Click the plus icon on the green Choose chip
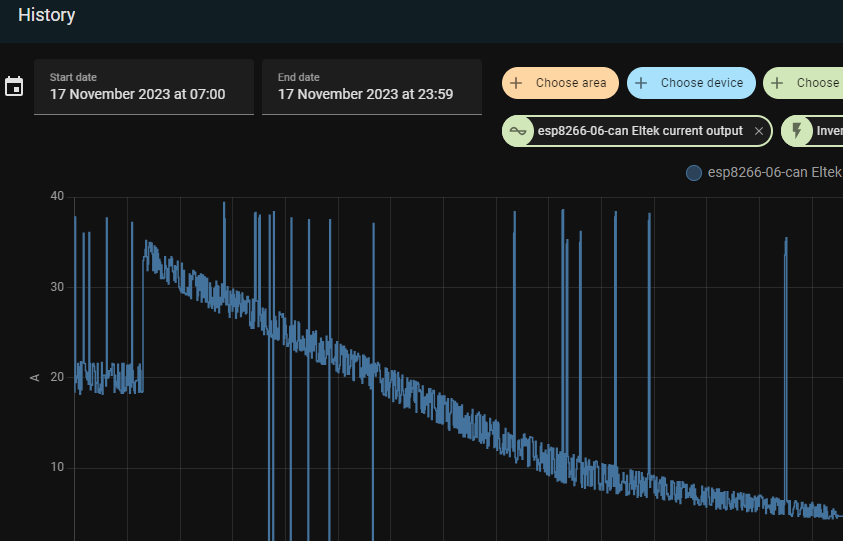The height and width of the screenshot is (541, 843). 777,83
